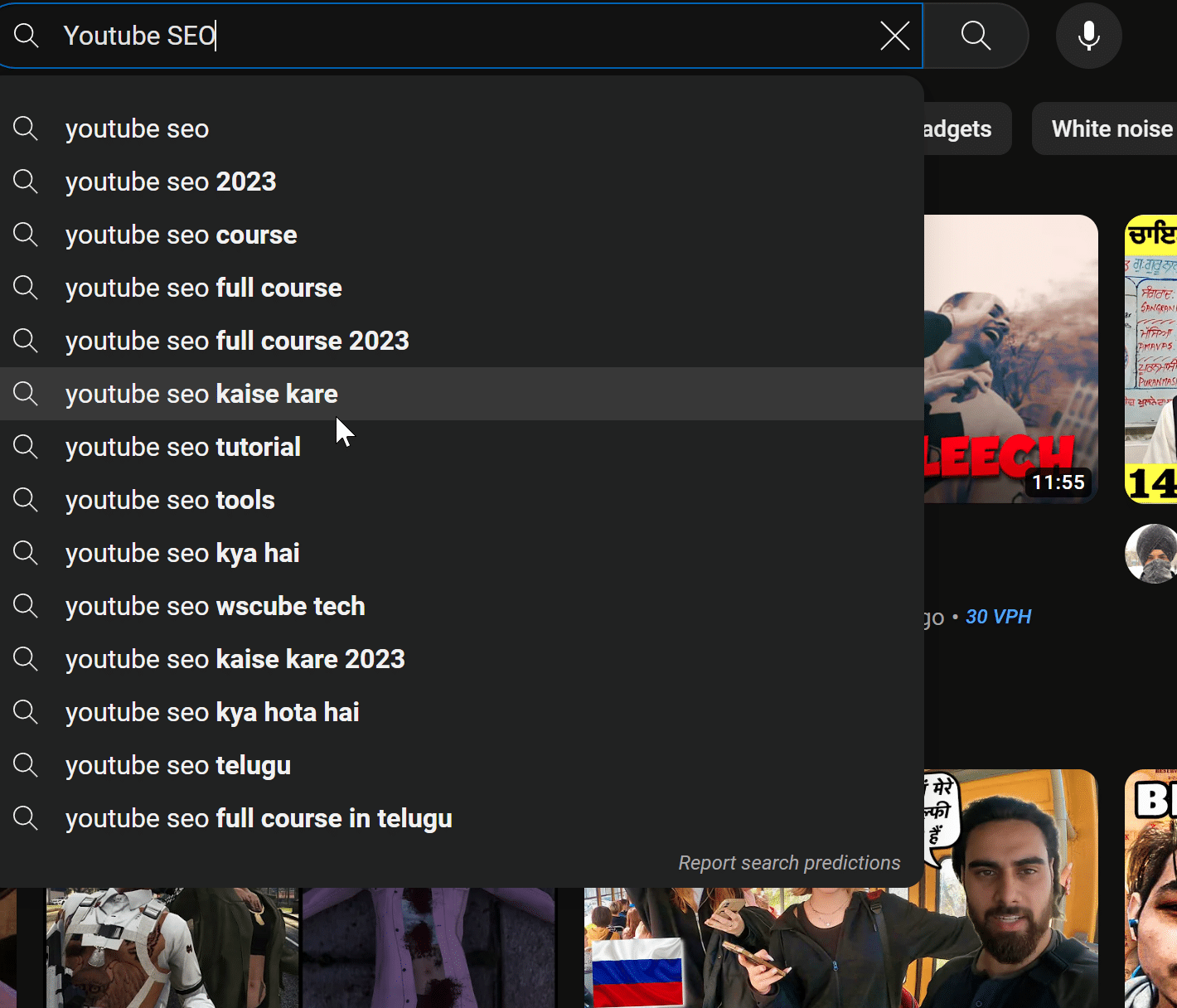Click highlighted suggestion 'youtube seo kaise kare'

[x=462, y=394]
